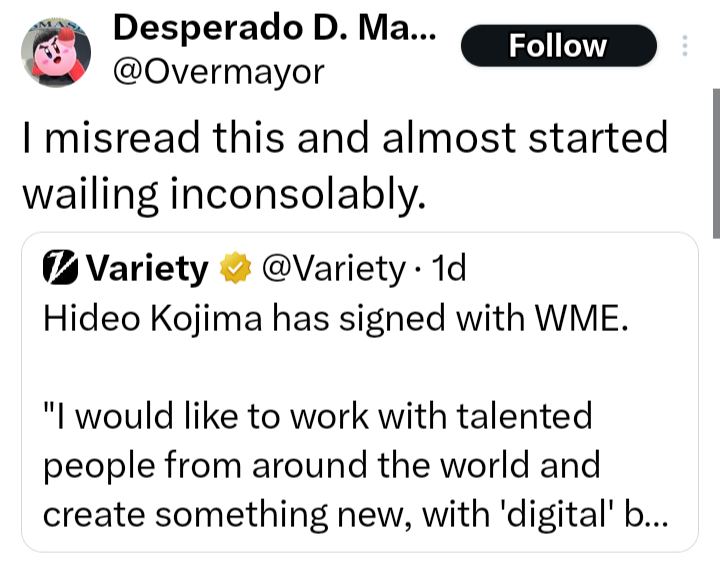Open the 1d timestamp
The width and height of the screenshot is (720, 575).
click(444, 269)
